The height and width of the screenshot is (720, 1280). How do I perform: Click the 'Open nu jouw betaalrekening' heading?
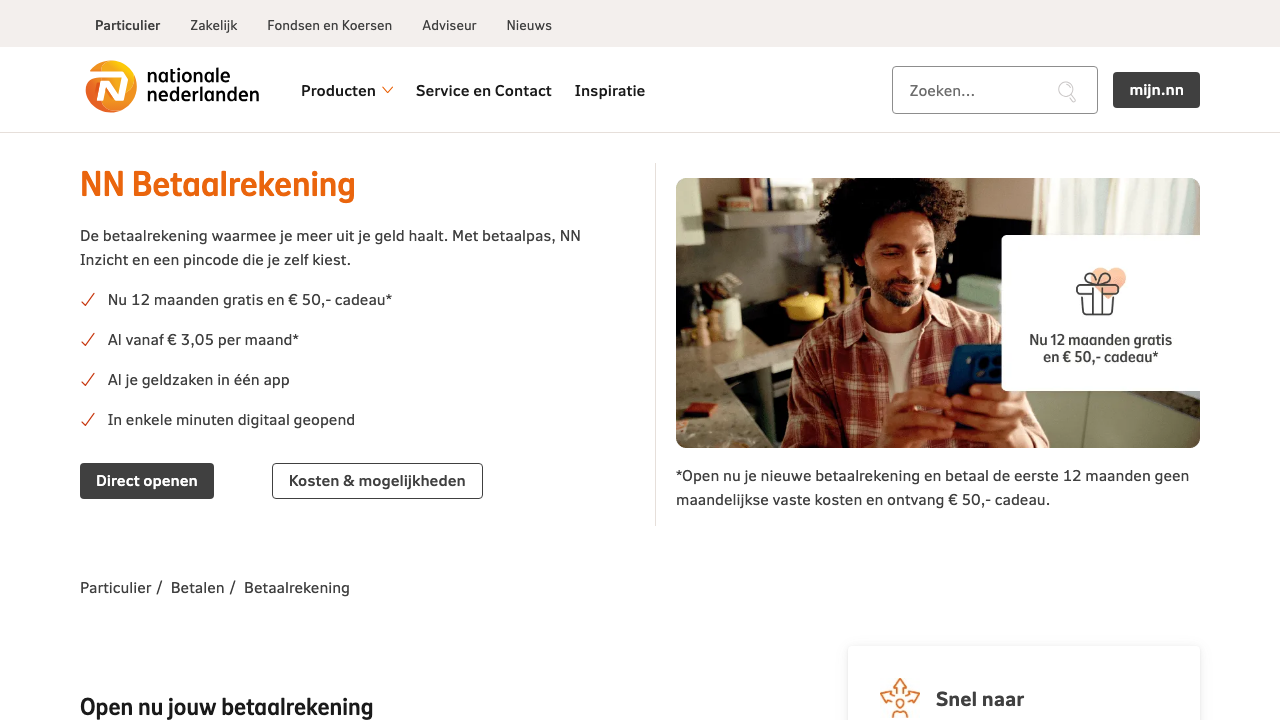pos(226,707)
